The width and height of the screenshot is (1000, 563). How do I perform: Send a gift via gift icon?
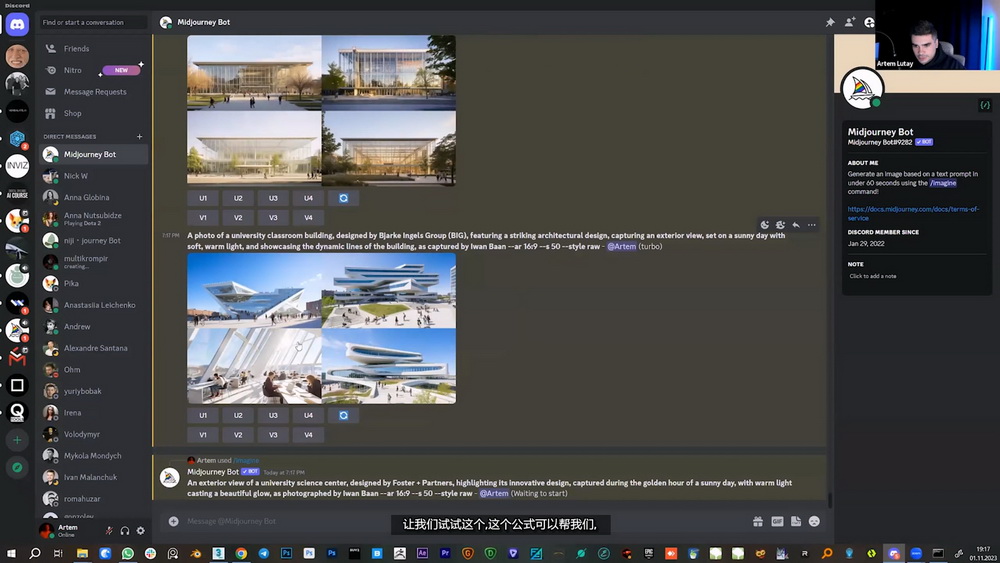[x=758, y=522]
